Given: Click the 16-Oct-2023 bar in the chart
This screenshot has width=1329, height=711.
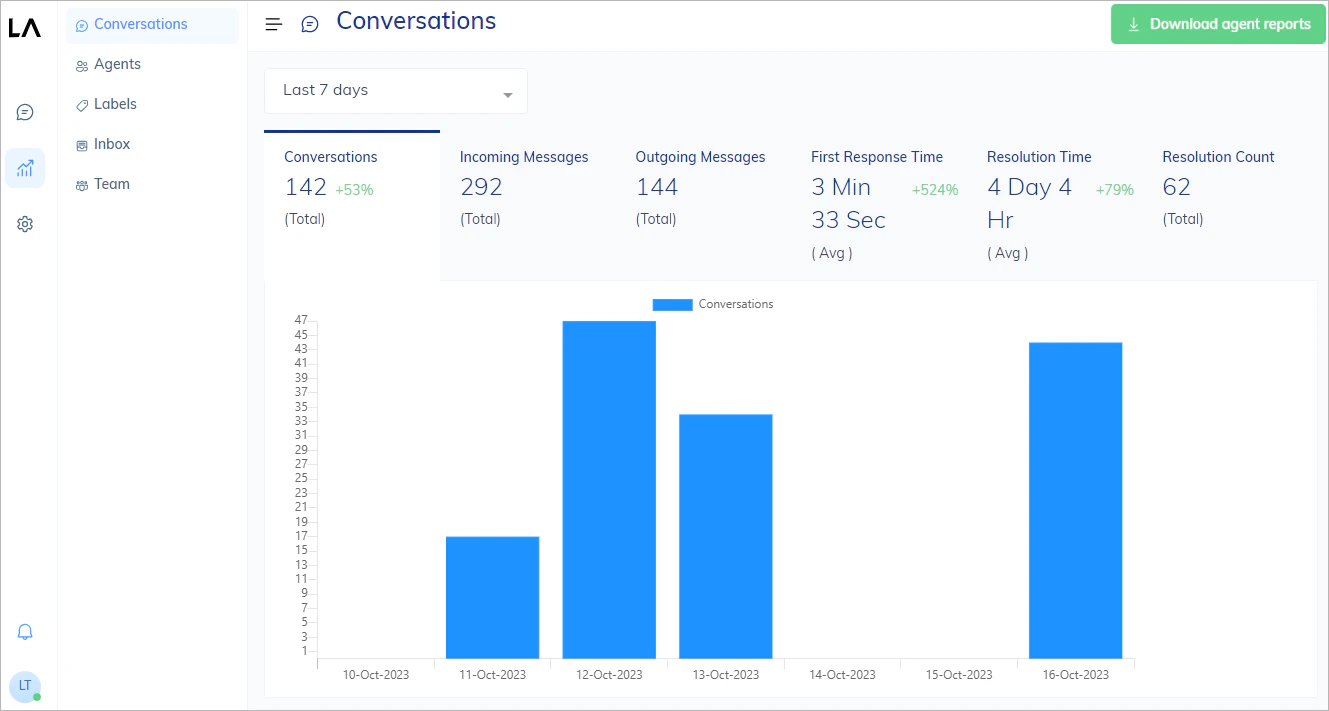Looking at the screenshot, I should point(1075,500).
